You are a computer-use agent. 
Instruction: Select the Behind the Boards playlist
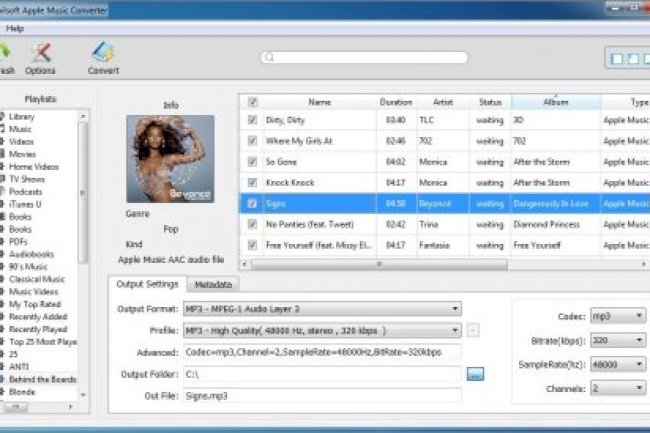43,380
